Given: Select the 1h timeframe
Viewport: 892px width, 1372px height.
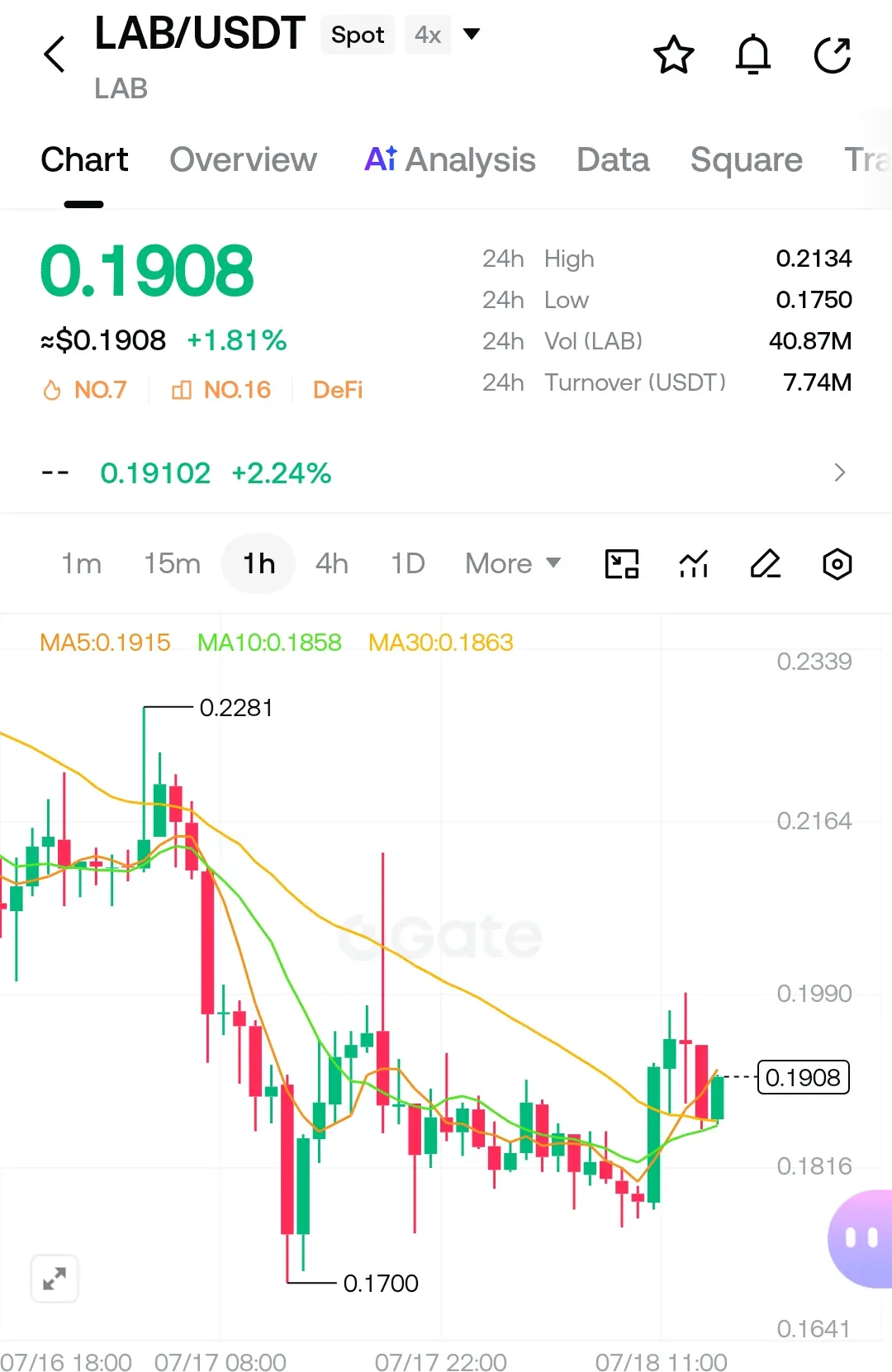Looking at the screenshot, I should point(259,563).
